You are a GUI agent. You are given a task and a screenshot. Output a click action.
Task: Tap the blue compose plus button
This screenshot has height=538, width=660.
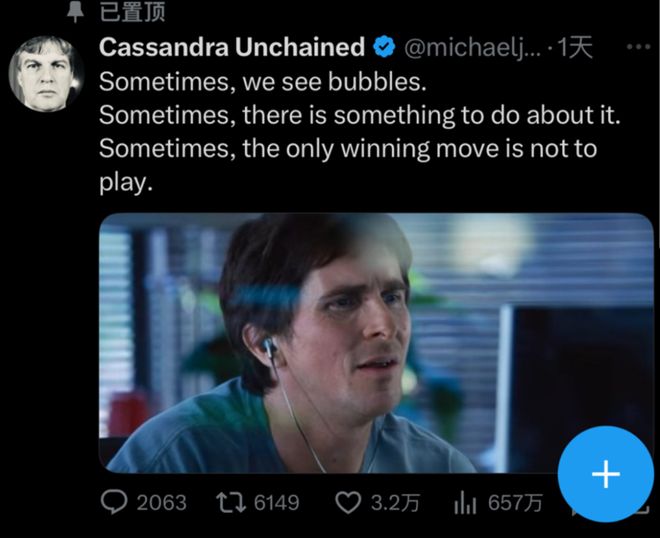(605, 474)
